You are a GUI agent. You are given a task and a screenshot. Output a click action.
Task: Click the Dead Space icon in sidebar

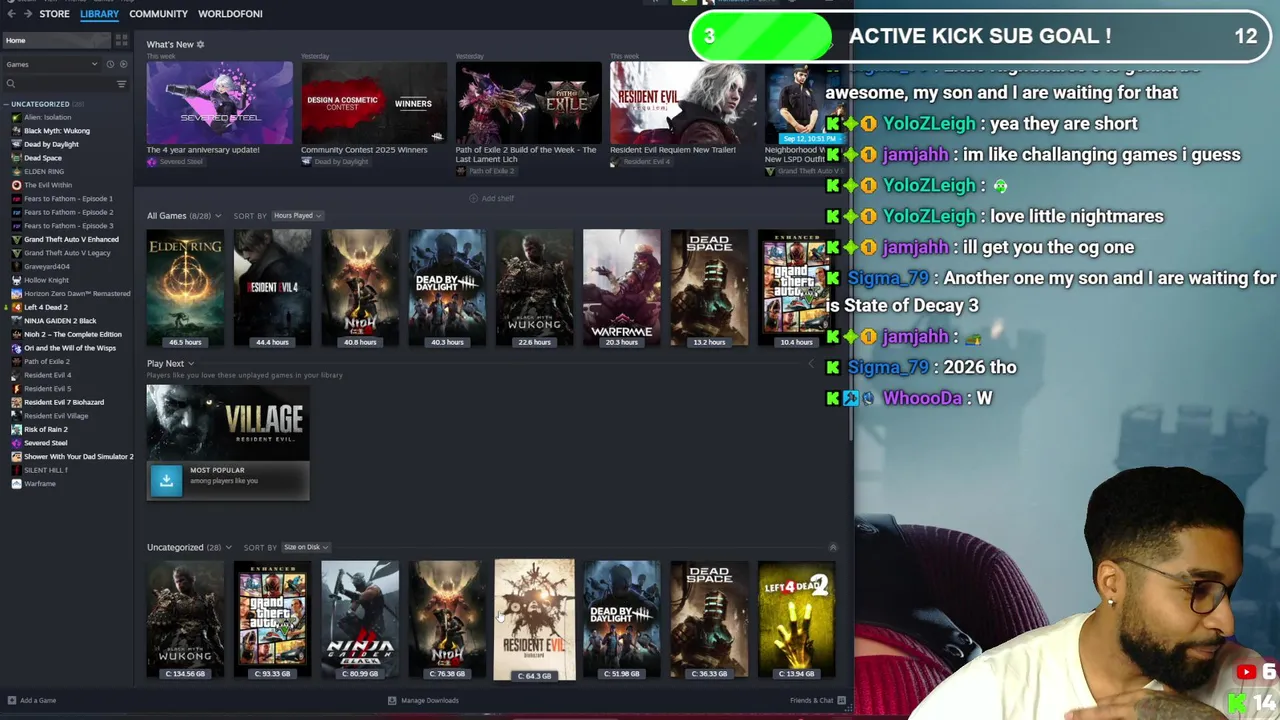tap(16, 158)
